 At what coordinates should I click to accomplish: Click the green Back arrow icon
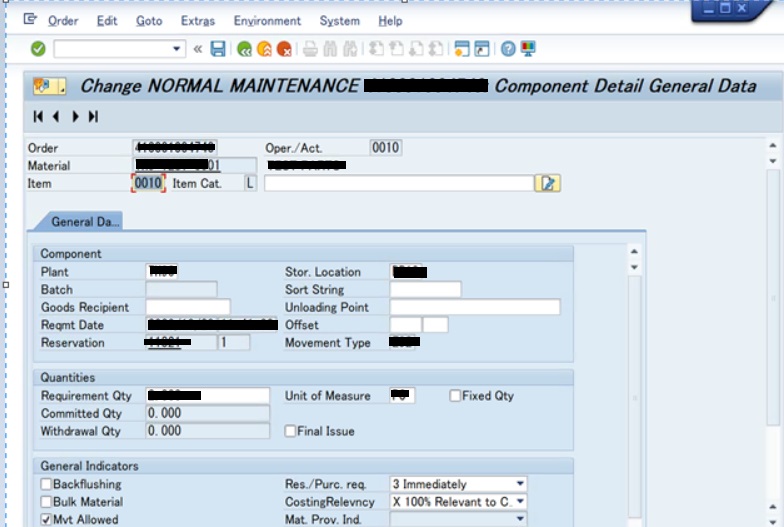[244, 48]
